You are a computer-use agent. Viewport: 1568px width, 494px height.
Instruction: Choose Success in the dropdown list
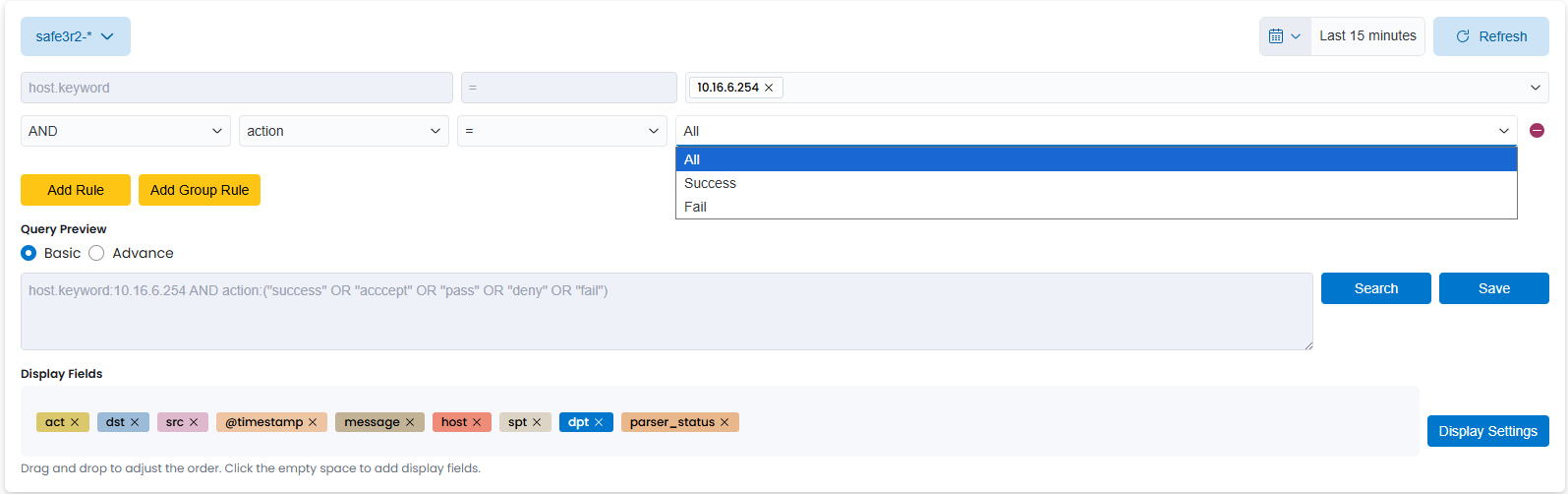[x=1096, y=183]
